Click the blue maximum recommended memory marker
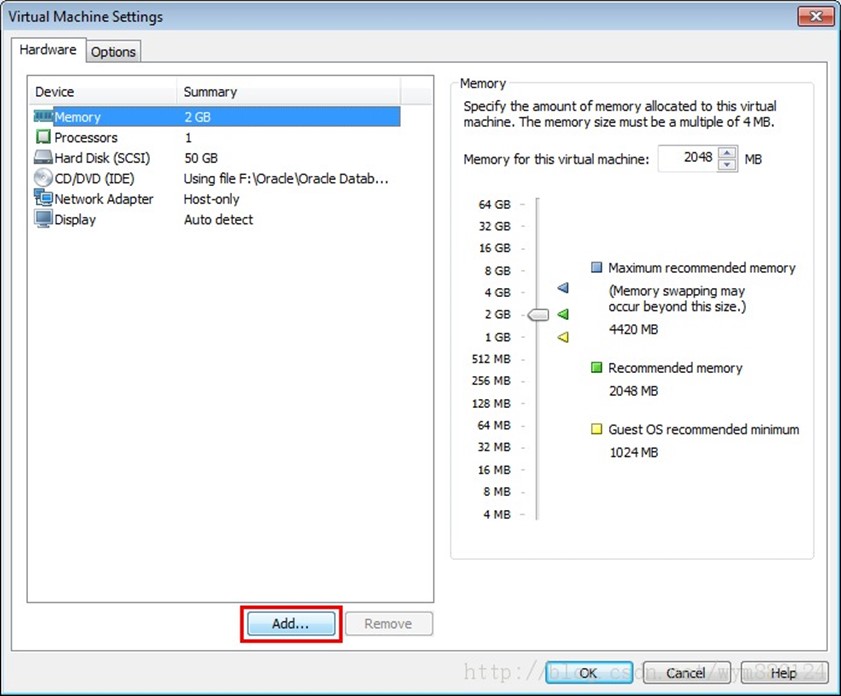The image size is (841, 696). [x=563, y=288]
